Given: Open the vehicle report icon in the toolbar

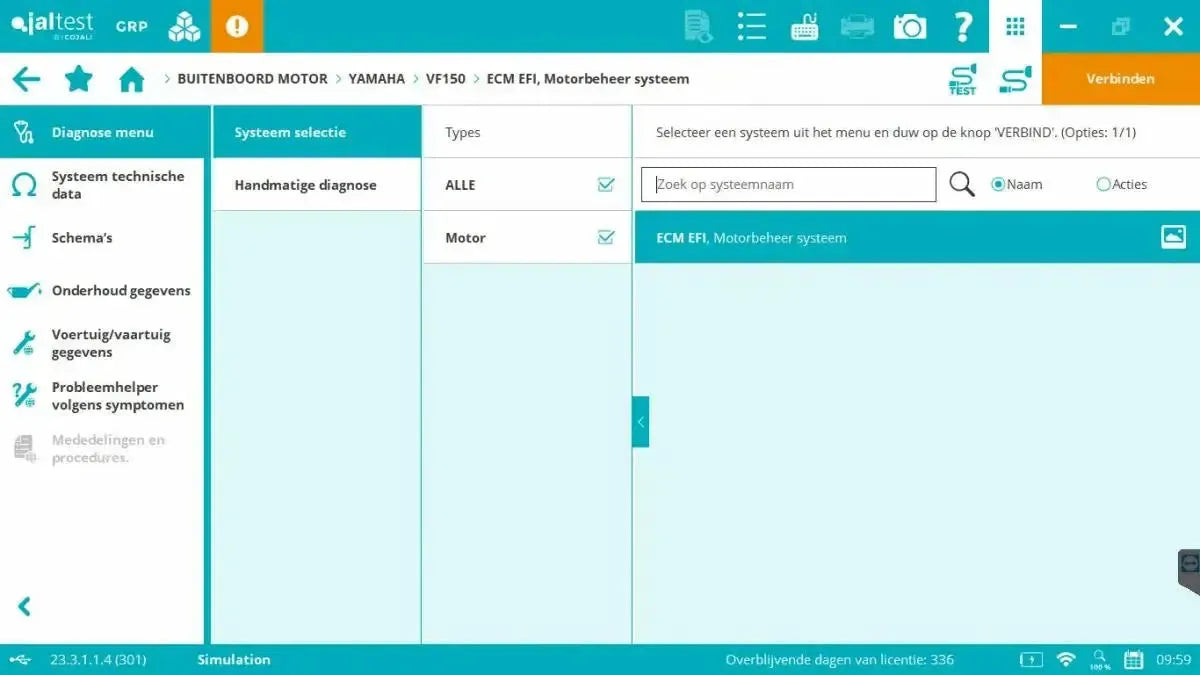Looking at the screenshot, I should point(697,26).
